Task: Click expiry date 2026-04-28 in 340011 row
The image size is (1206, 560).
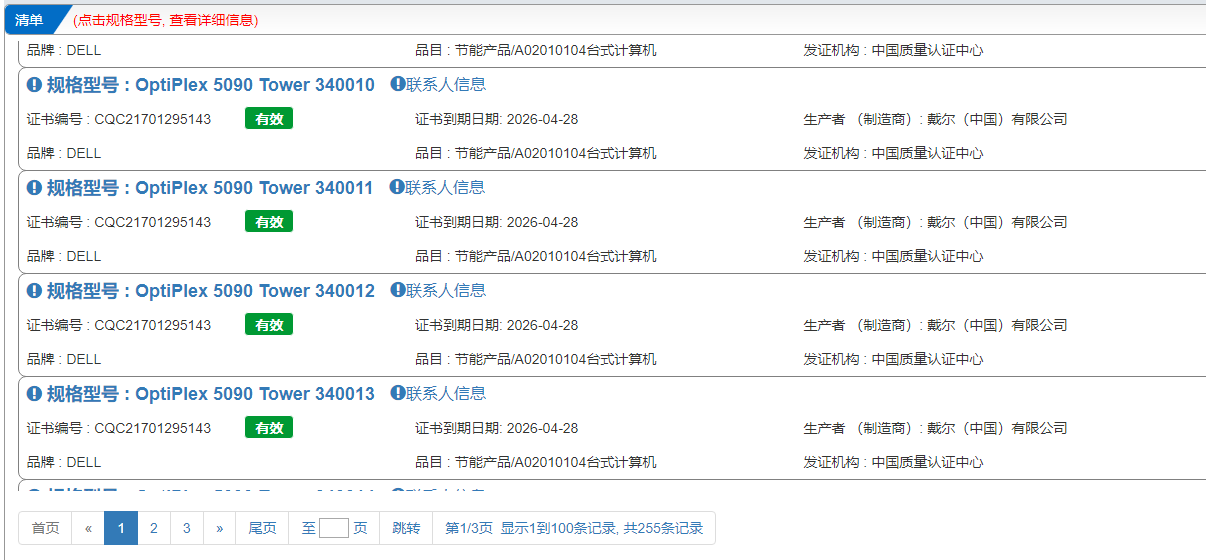Action: pos(543,223)
